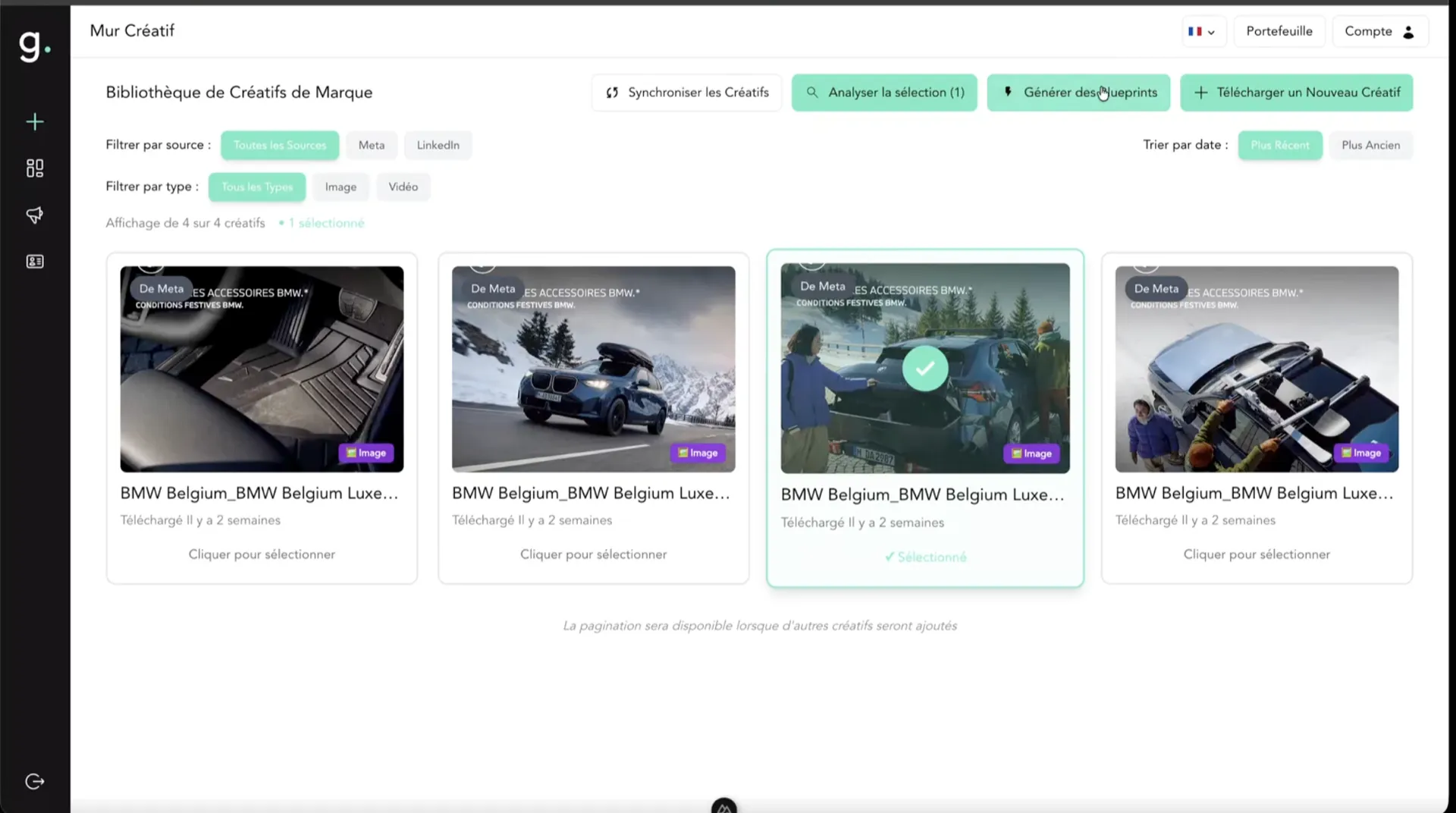
Task: Click the title of the ski rack card
Action: click(x=1254, y=493)
